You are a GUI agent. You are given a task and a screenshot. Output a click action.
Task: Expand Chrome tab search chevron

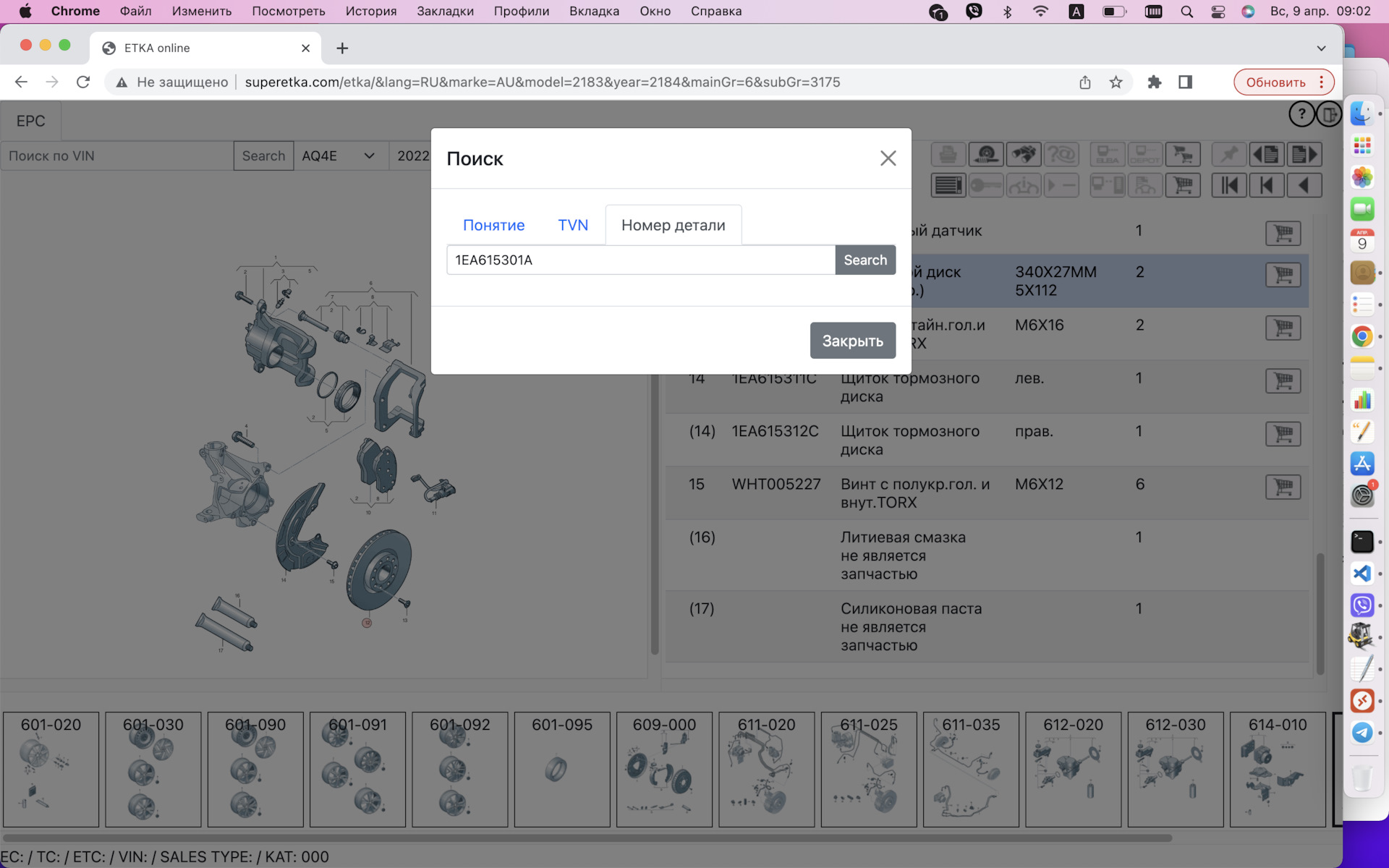pyautogui.click(x=1321, y=48)
